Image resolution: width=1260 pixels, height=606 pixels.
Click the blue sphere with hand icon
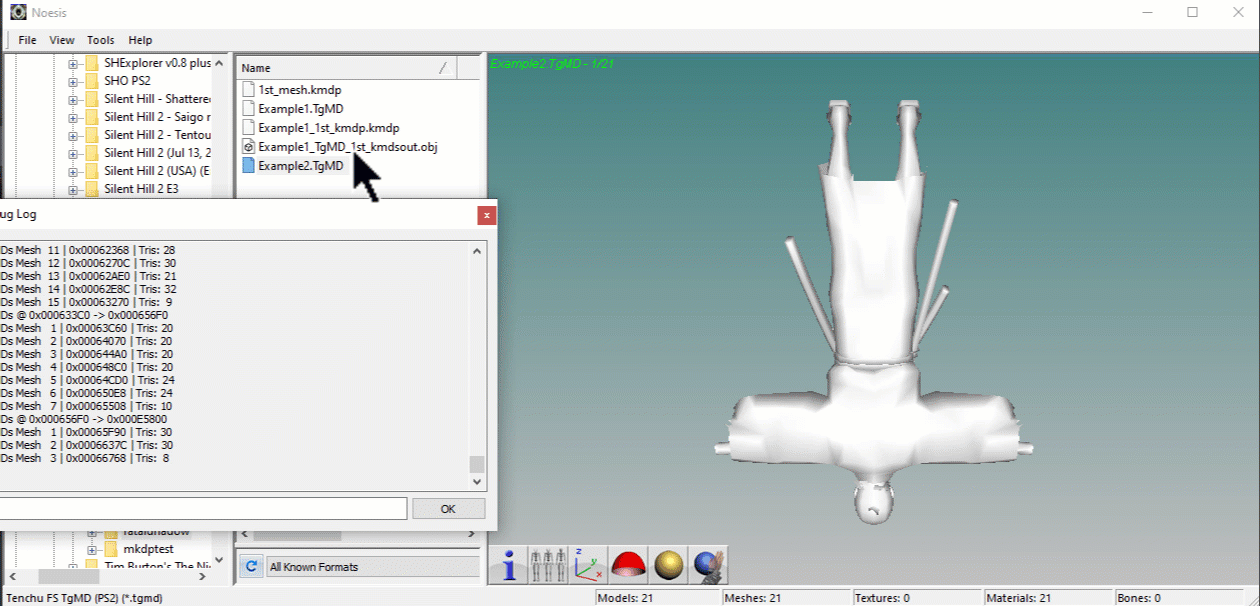tap(709, 566)
